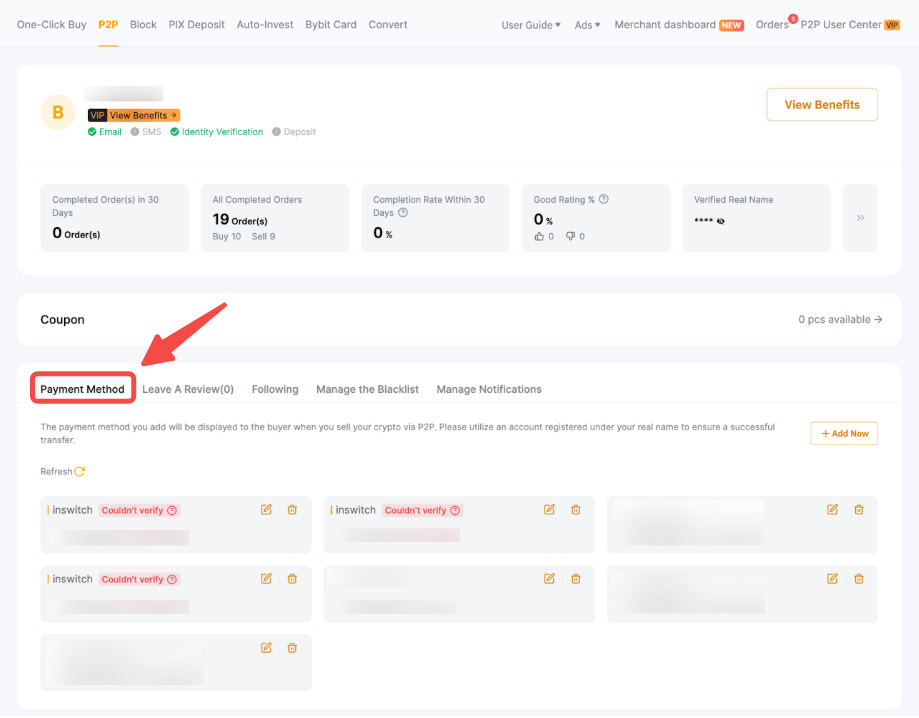Switch to the Leave A Review tab
Viewport: 919px width, 718px height.
[x=188, y=389]
